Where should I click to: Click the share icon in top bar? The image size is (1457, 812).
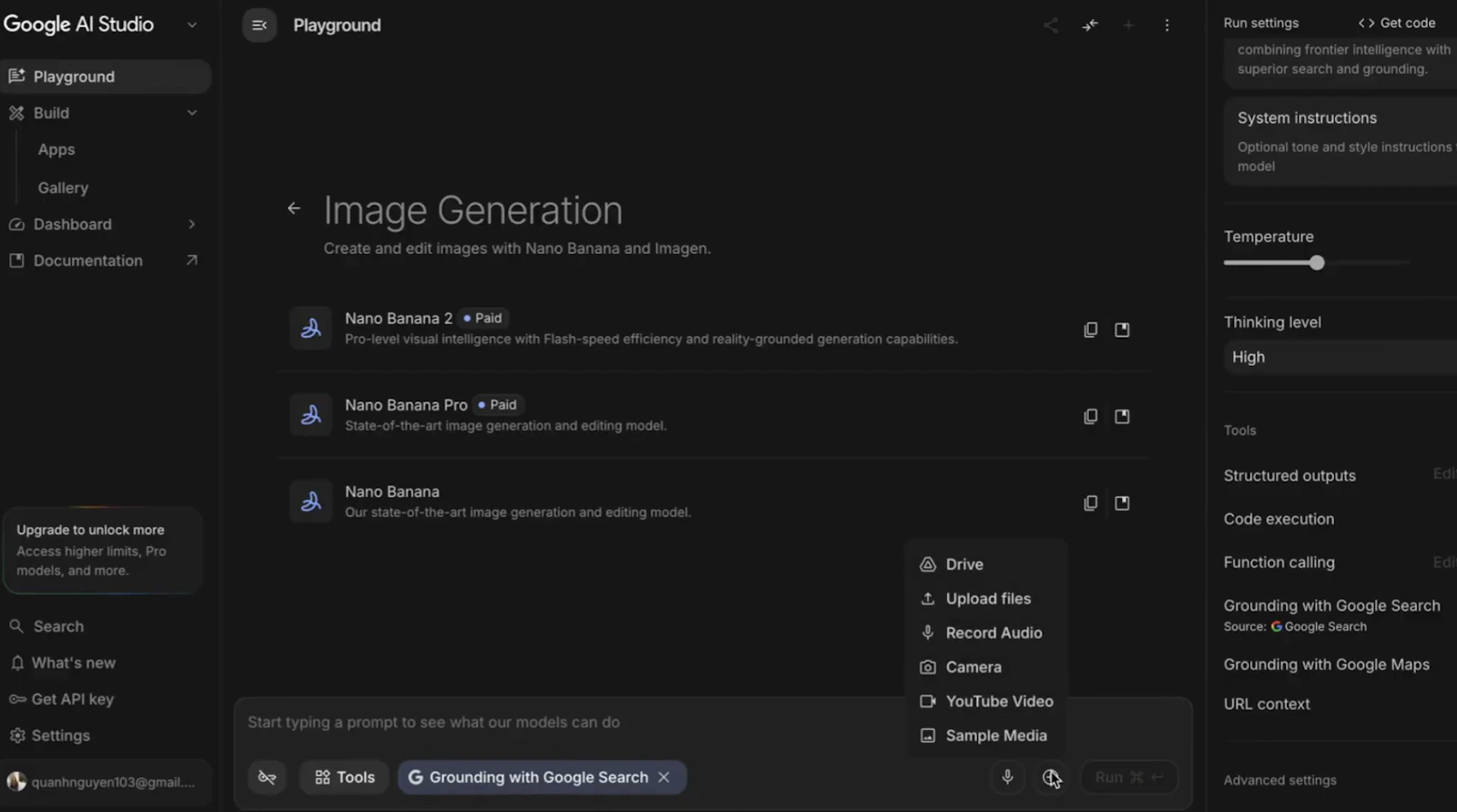click(1051, 25)
